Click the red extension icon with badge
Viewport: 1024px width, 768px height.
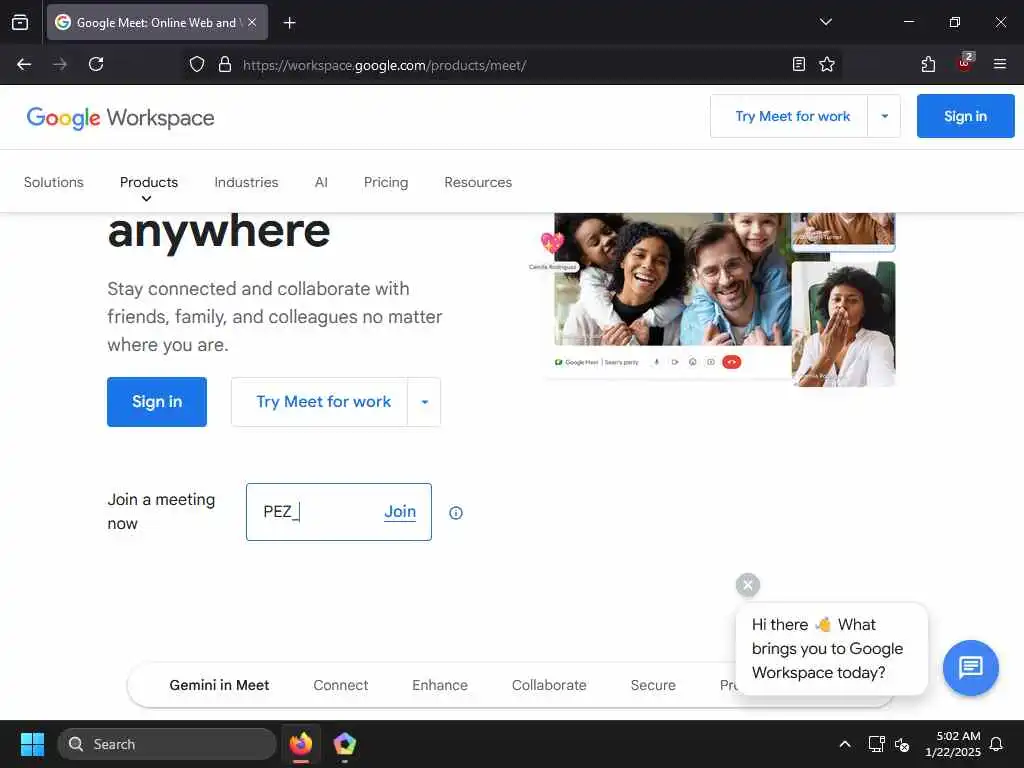coord(965,63)
